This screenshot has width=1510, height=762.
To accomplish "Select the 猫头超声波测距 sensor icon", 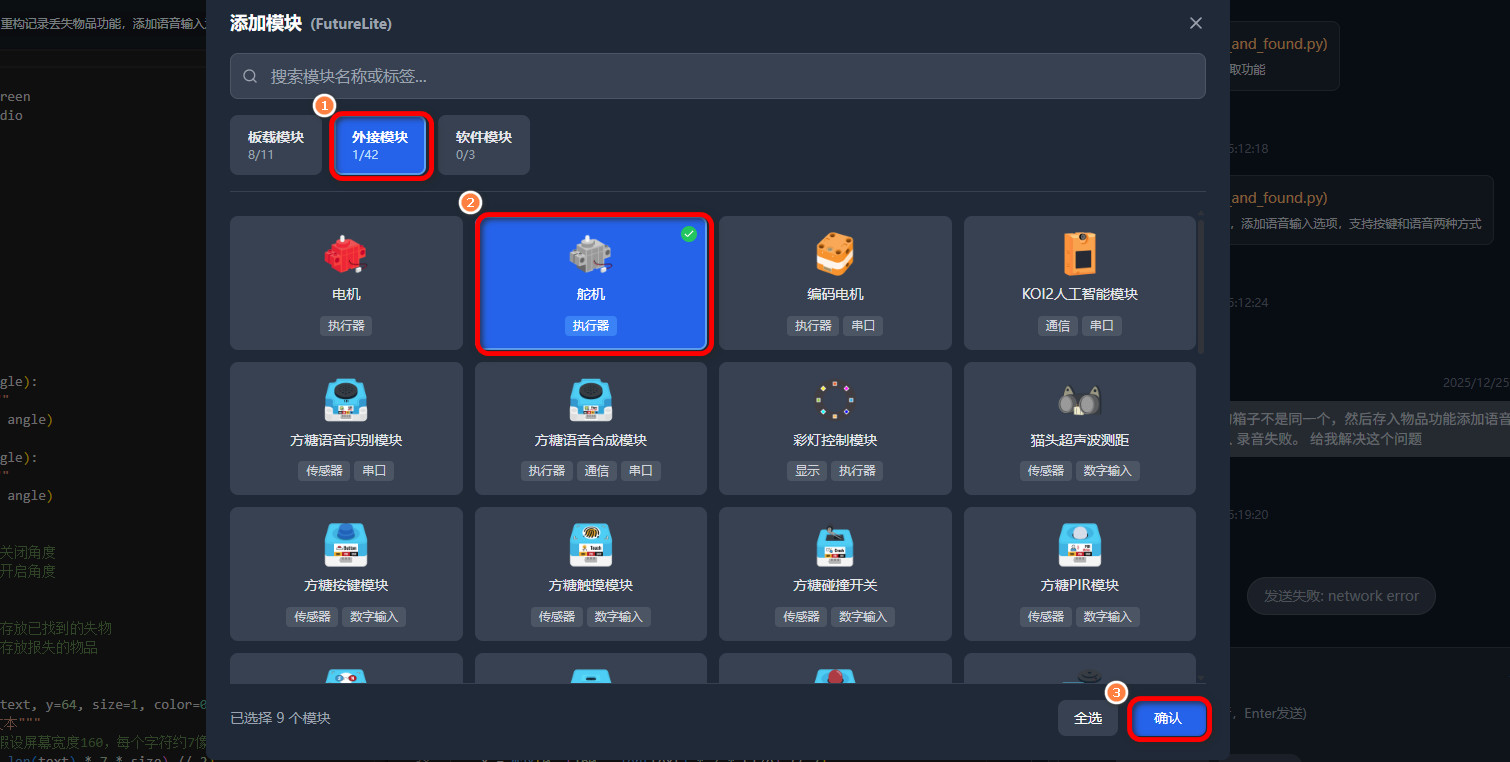I will click(x=1079, y=401).
